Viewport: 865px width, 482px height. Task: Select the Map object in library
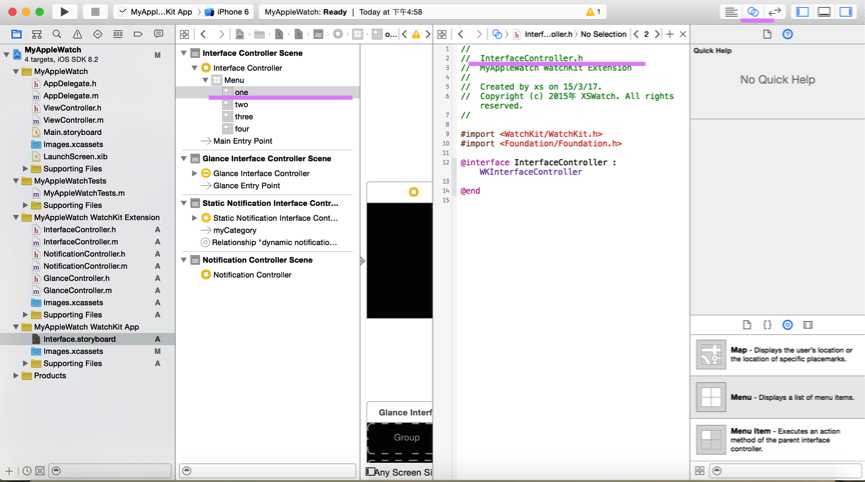pos(777,354)
